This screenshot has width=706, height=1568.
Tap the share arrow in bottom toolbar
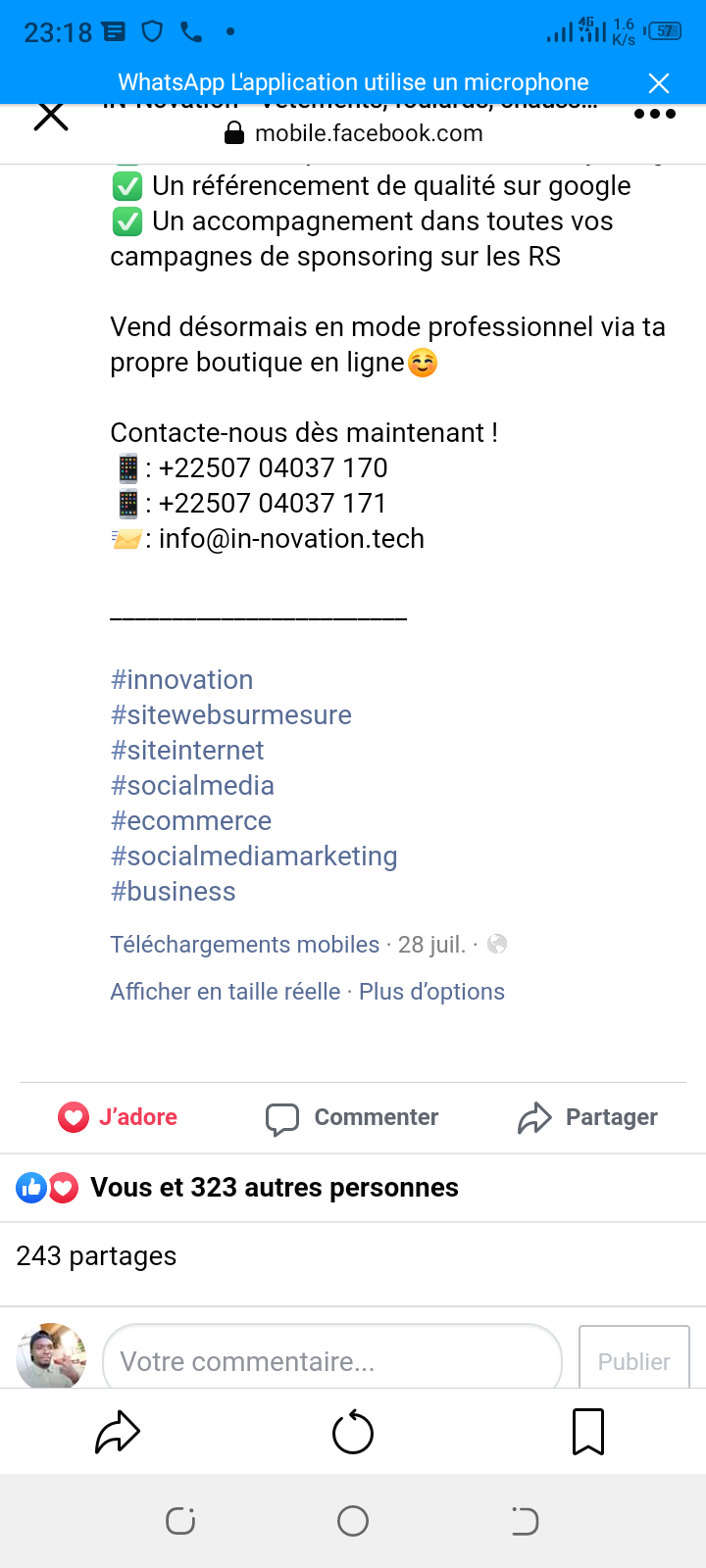[118, 1433]
